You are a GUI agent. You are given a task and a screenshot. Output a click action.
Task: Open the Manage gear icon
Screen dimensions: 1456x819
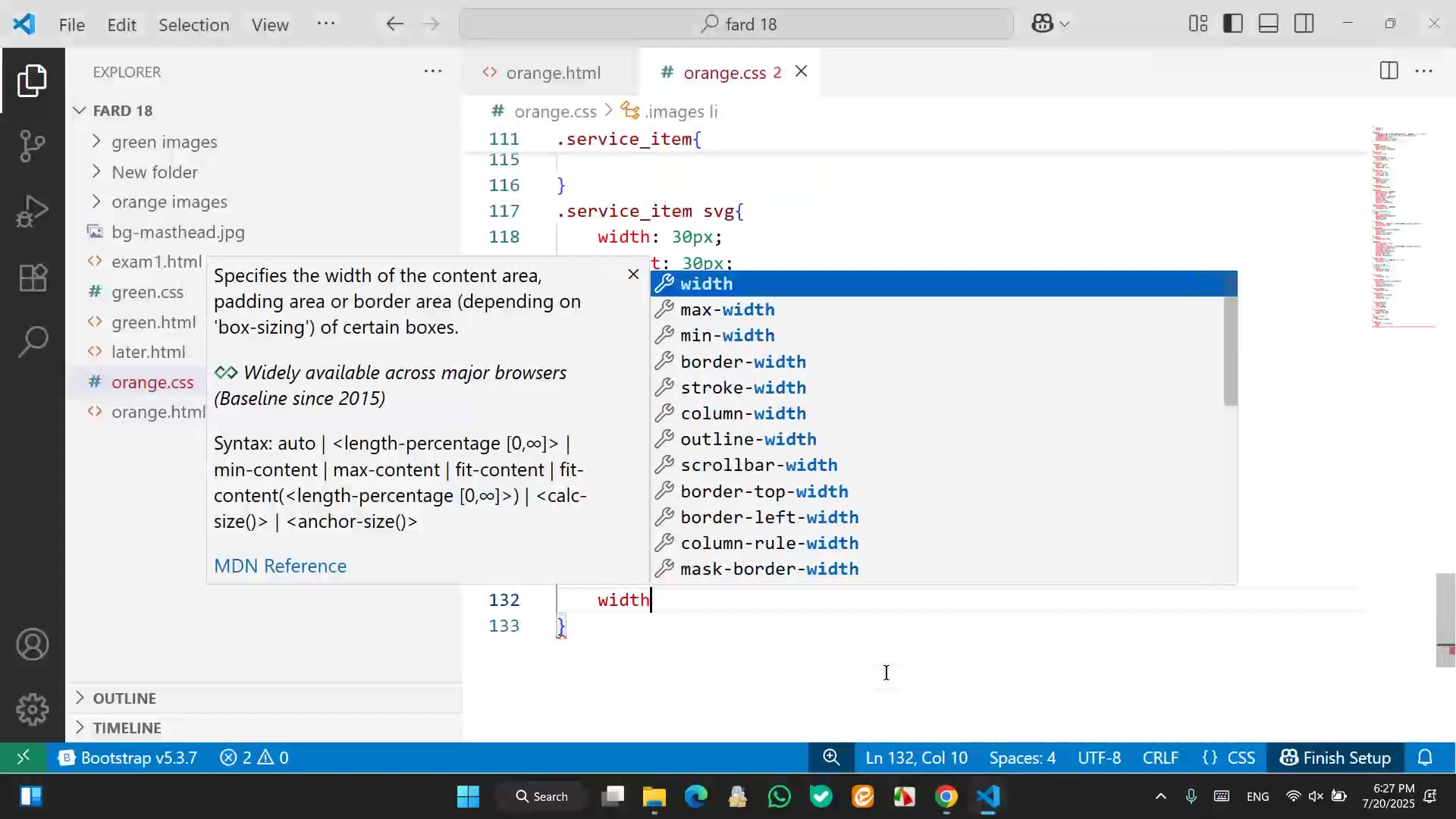click(x=32, y=709)
